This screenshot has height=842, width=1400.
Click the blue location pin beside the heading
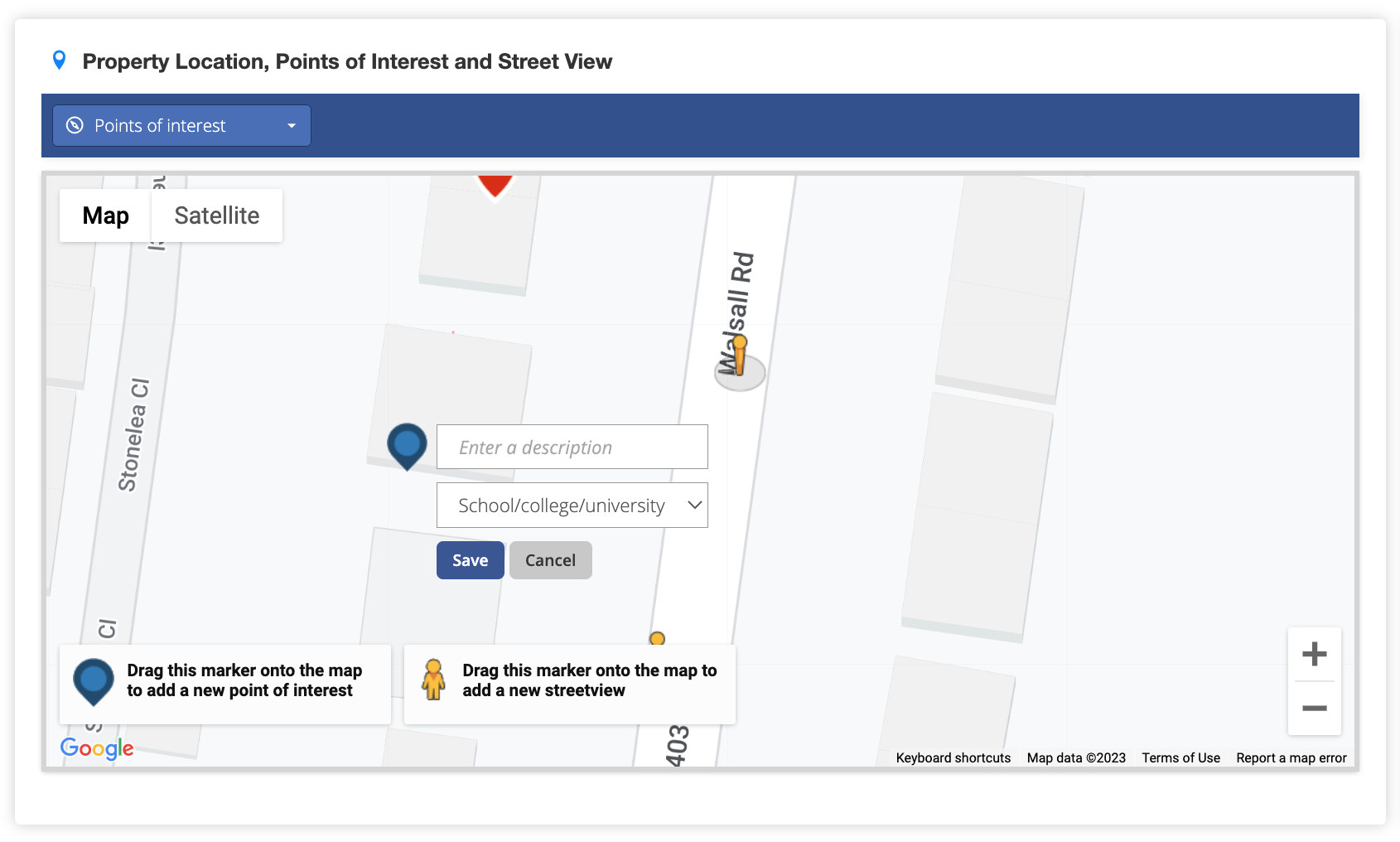click(x=59, y=60)
